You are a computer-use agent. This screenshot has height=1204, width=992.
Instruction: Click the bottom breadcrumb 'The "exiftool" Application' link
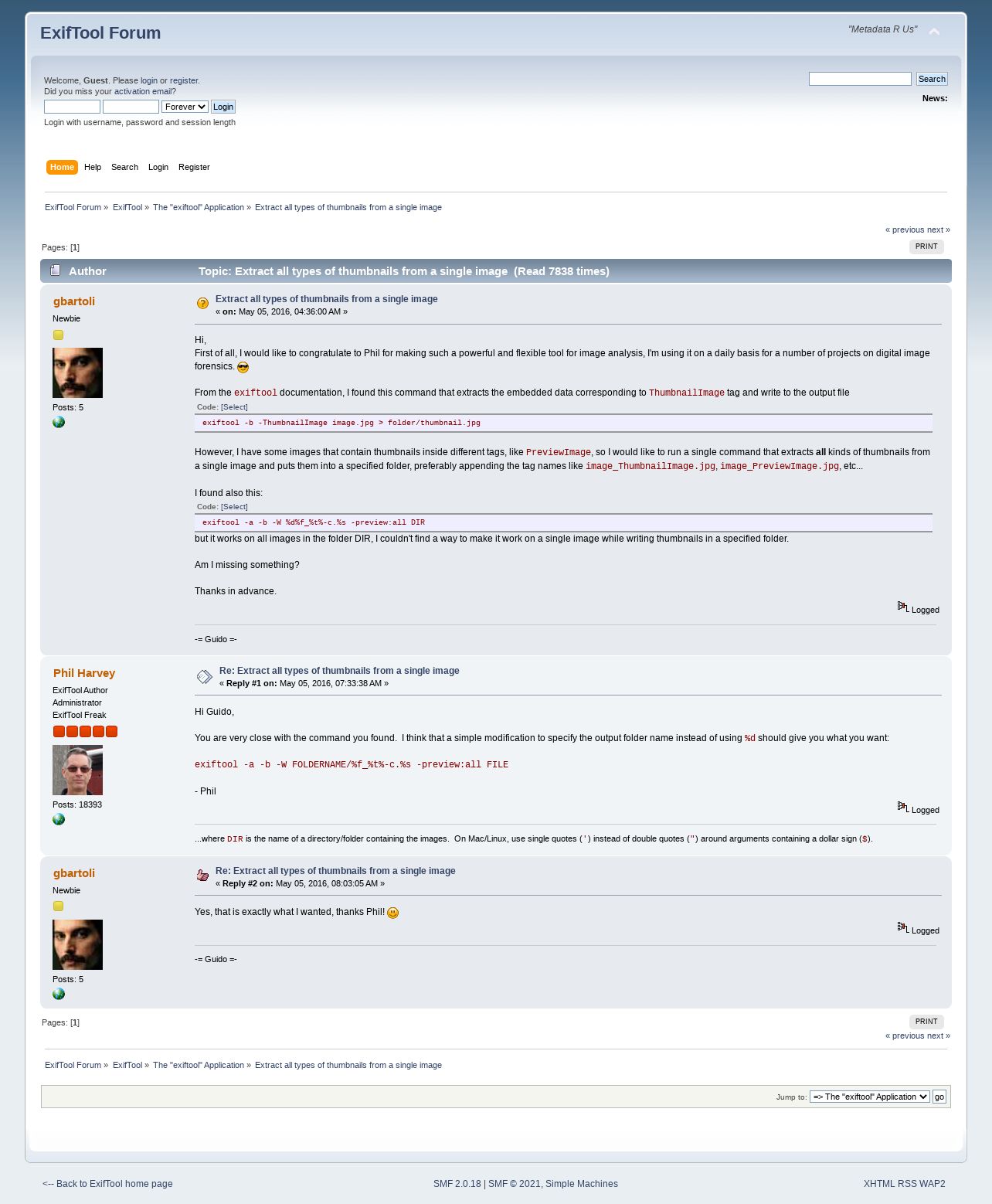tap(199, 1065)
